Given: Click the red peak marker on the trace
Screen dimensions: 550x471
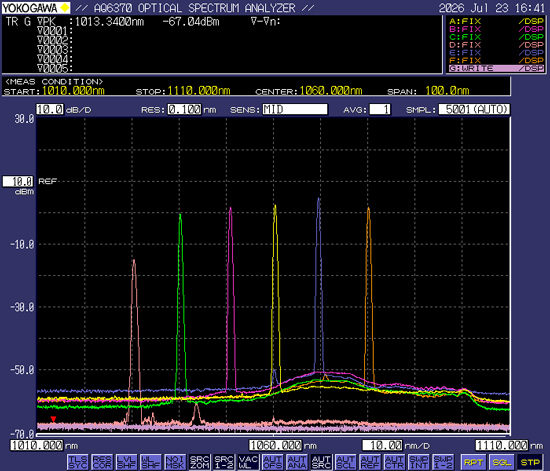Looking at the screenshot, I should [53, 419].
